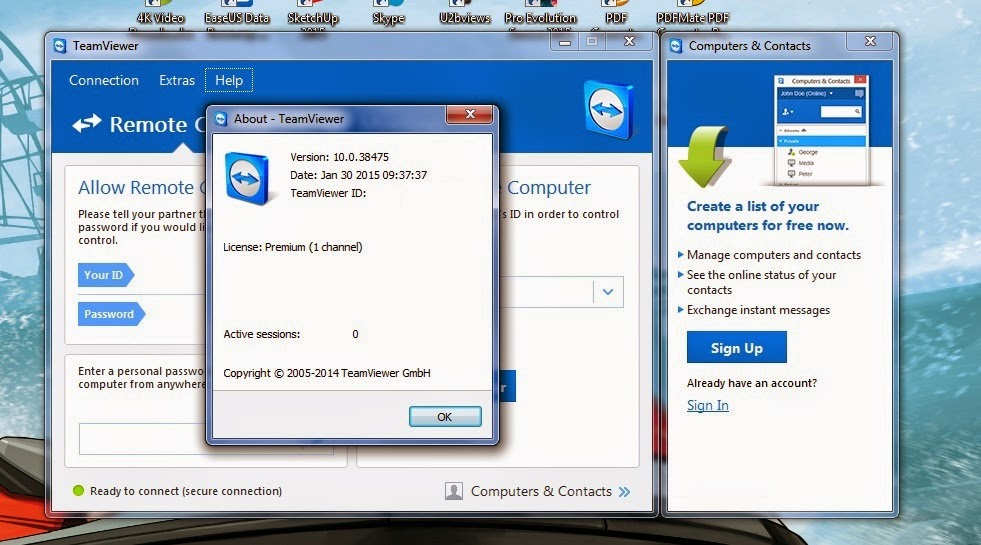
Task: Click the contact person icon in status bar
Action: 454,491
